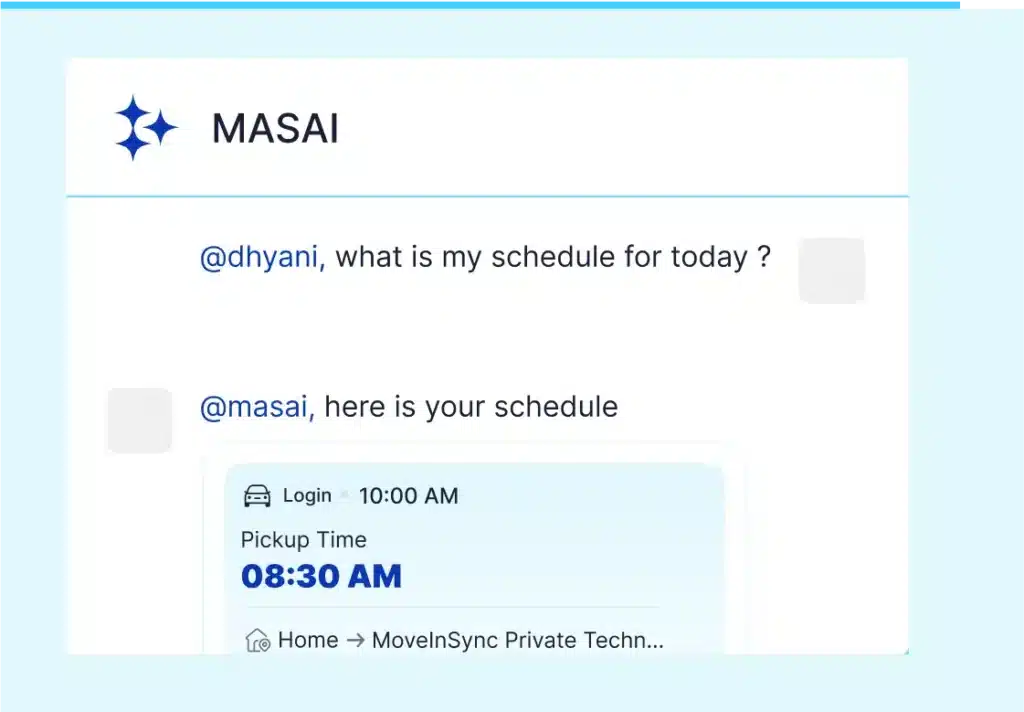Open the @masai mention link

(x=257, y=407)
